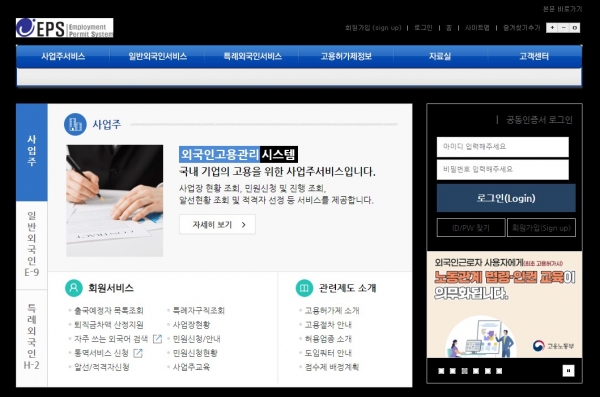The height and width of the screenshot is (397, 600).
Task: Expand the 사업주서비스 main menu
Action: [x=63, y=56]
